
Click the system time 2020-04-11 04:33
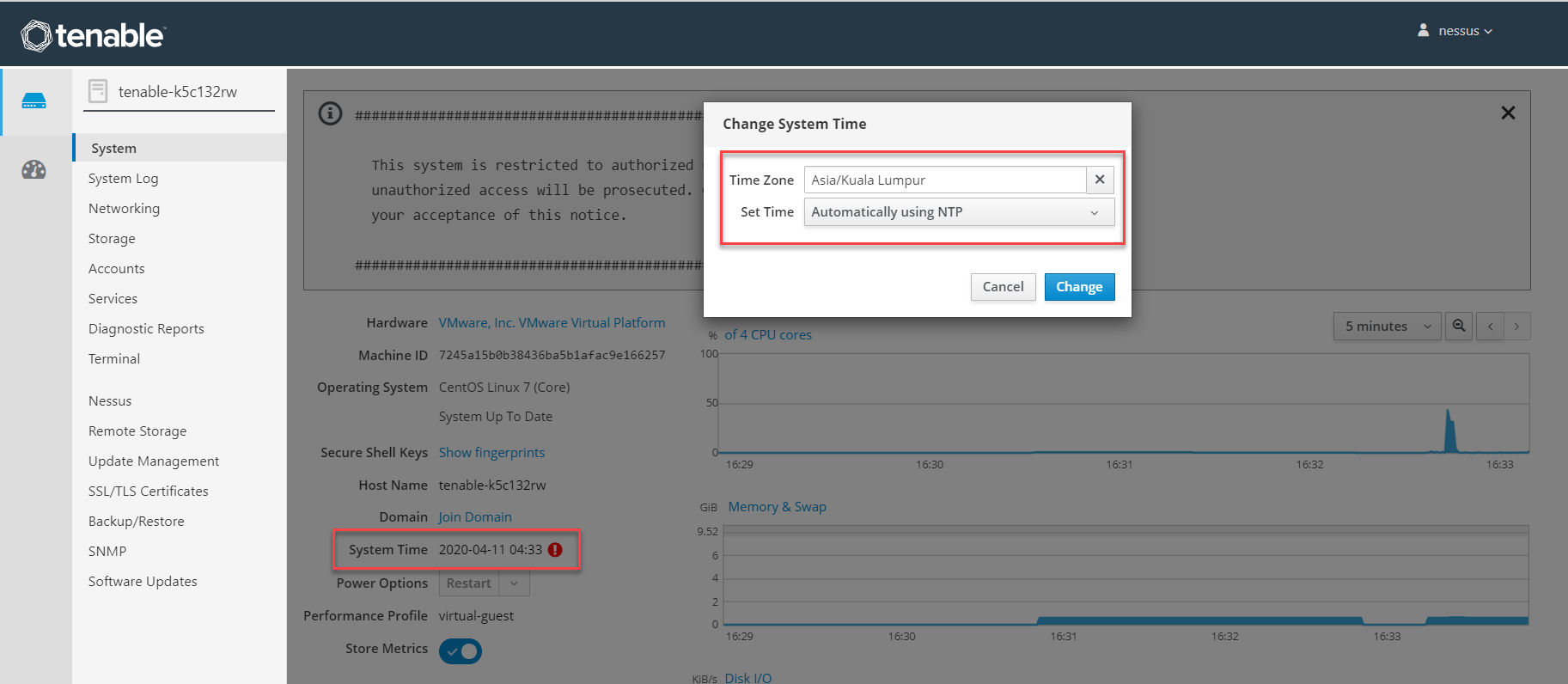pyautogui.click(x=490, y=549)
